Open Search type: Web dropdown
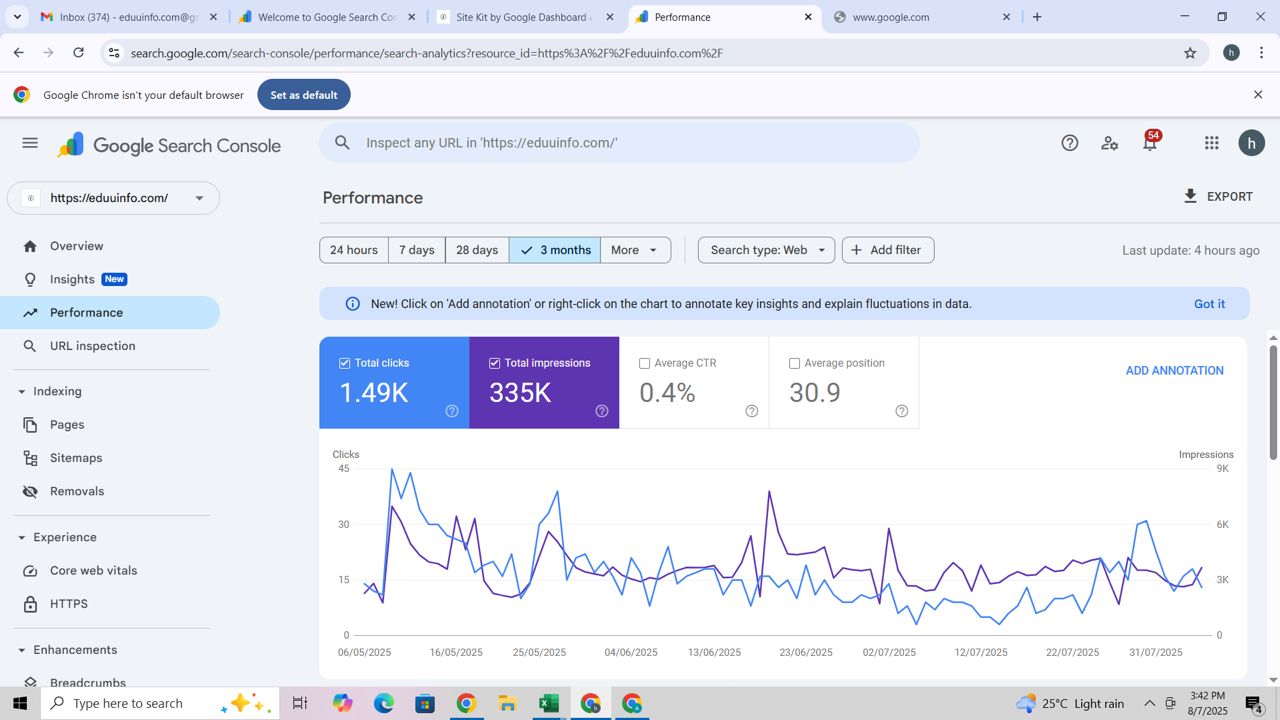The width and height of the screenshot is (1280, 720). 767,250
